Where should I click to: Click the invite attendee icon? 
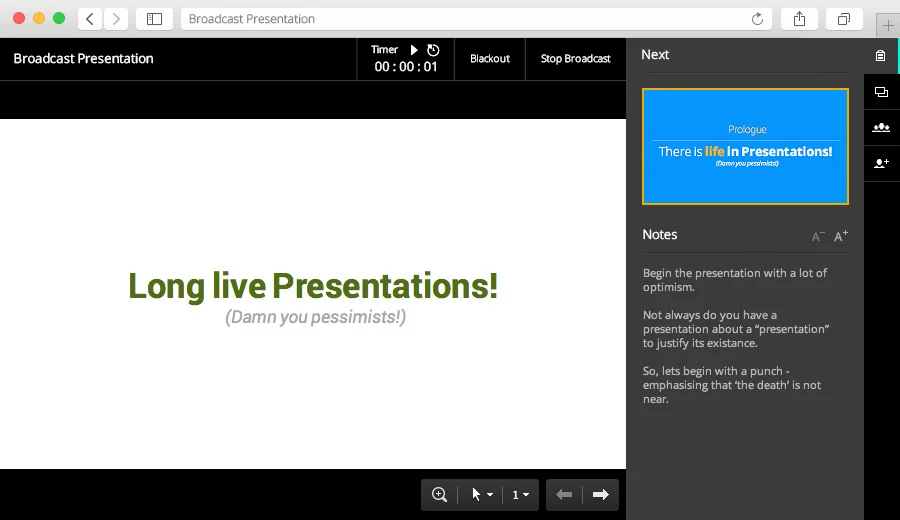[880, 163]
